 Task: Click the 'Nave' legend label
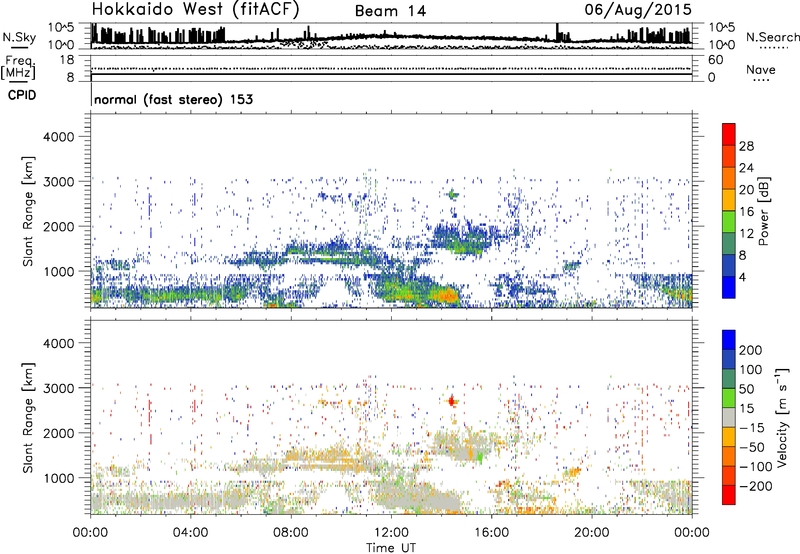(761, 69)
